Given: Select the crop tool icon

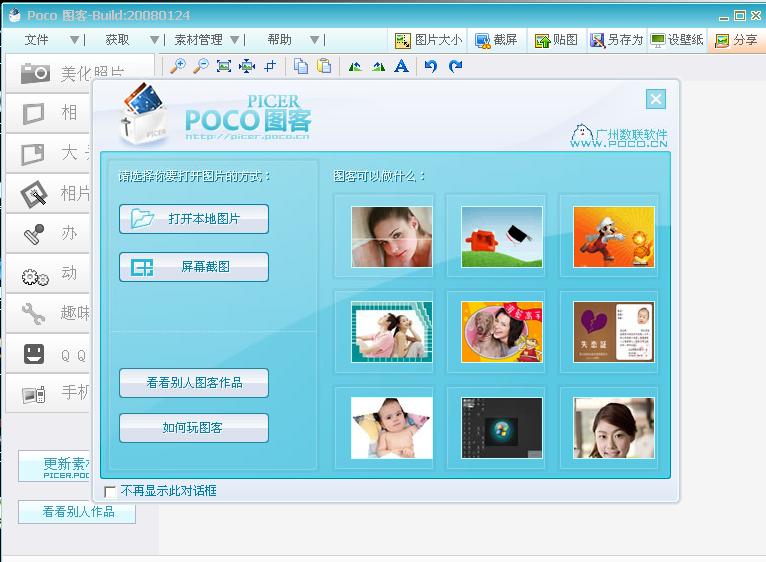Looking at the screenshot, I should (270, 66).
